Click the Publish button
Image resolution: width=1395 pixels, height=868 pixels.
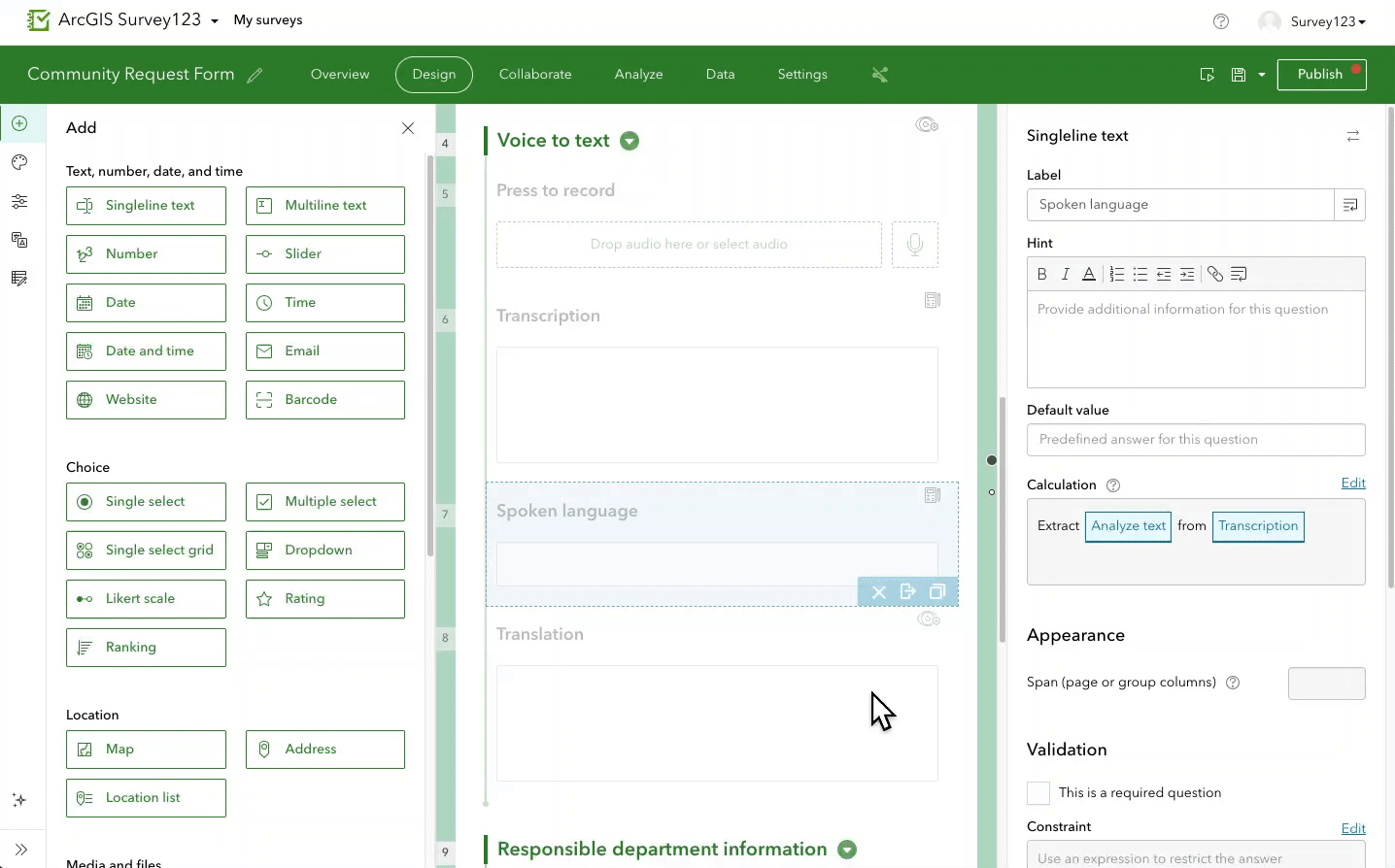click(x=1321, y=74)
